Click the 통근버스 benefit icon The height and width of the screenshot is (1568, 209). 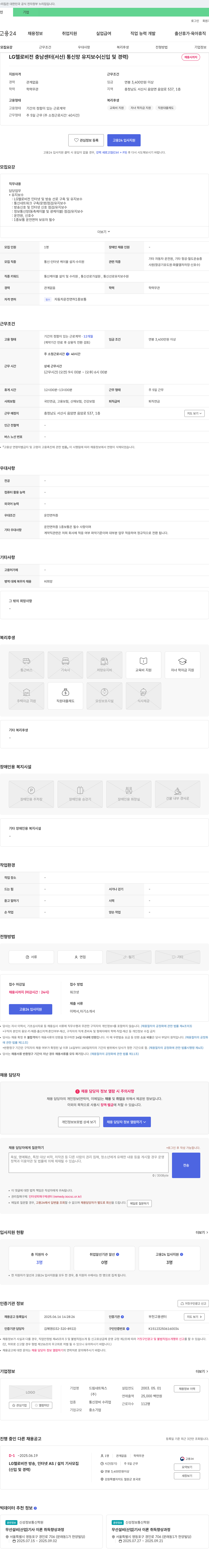point(26,665)
